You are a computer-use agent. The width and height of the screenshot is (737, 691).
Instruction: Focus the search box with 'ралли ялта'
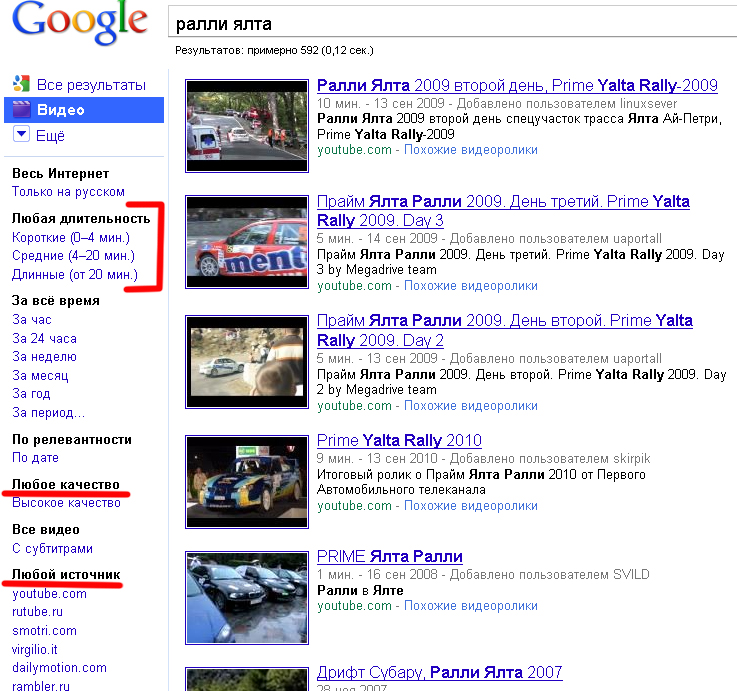click(451, 23)
